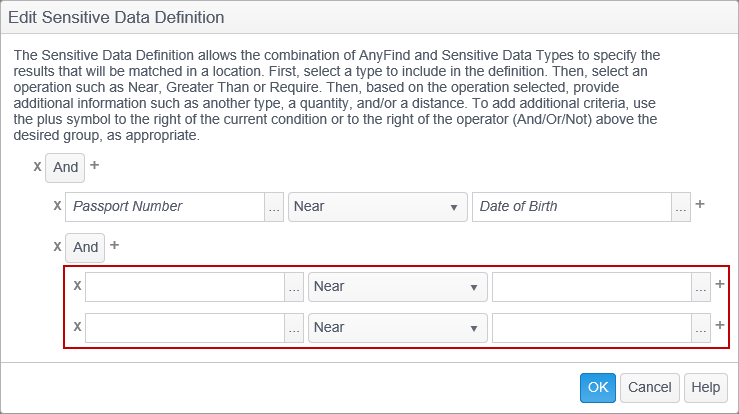Add condition after last empty row
This screenshot has width=739, height=414.
click(x=720, y=326)
